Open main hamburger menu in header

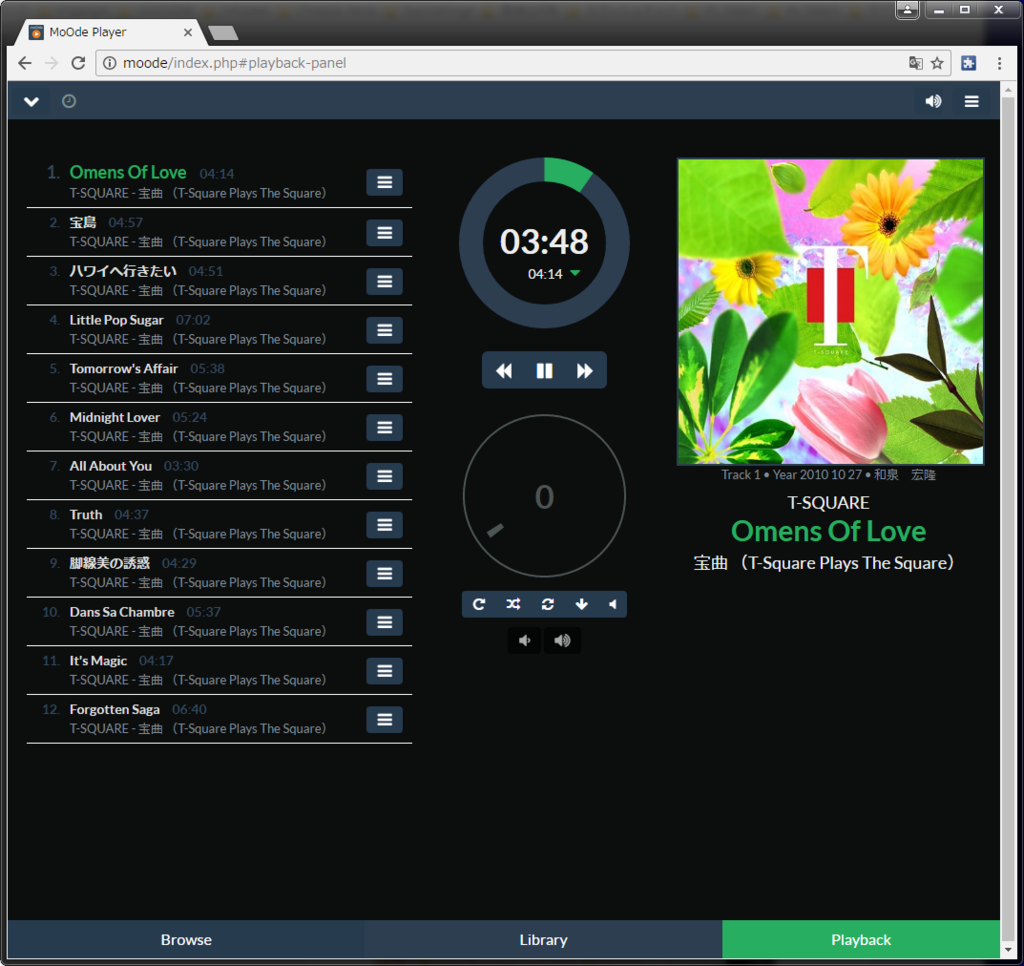click(972, 101)
